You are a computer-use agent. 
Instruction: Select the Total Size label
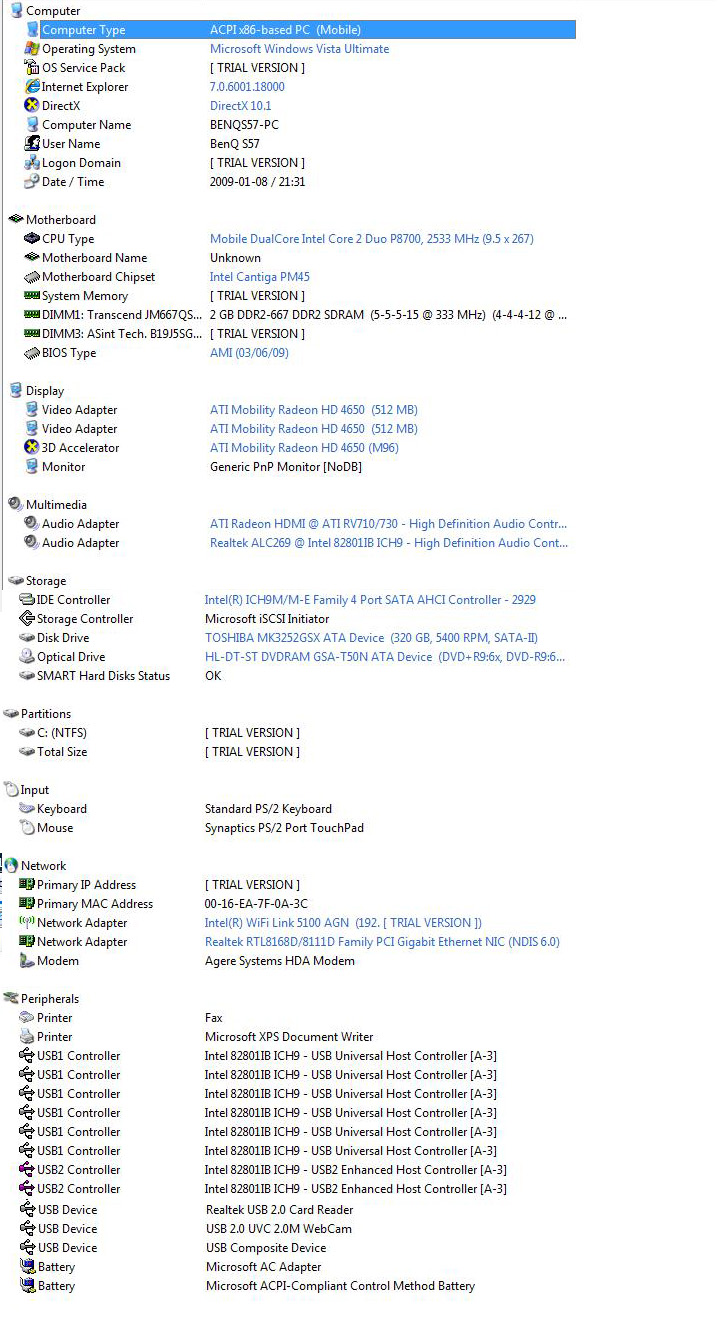tap(62, 752)
